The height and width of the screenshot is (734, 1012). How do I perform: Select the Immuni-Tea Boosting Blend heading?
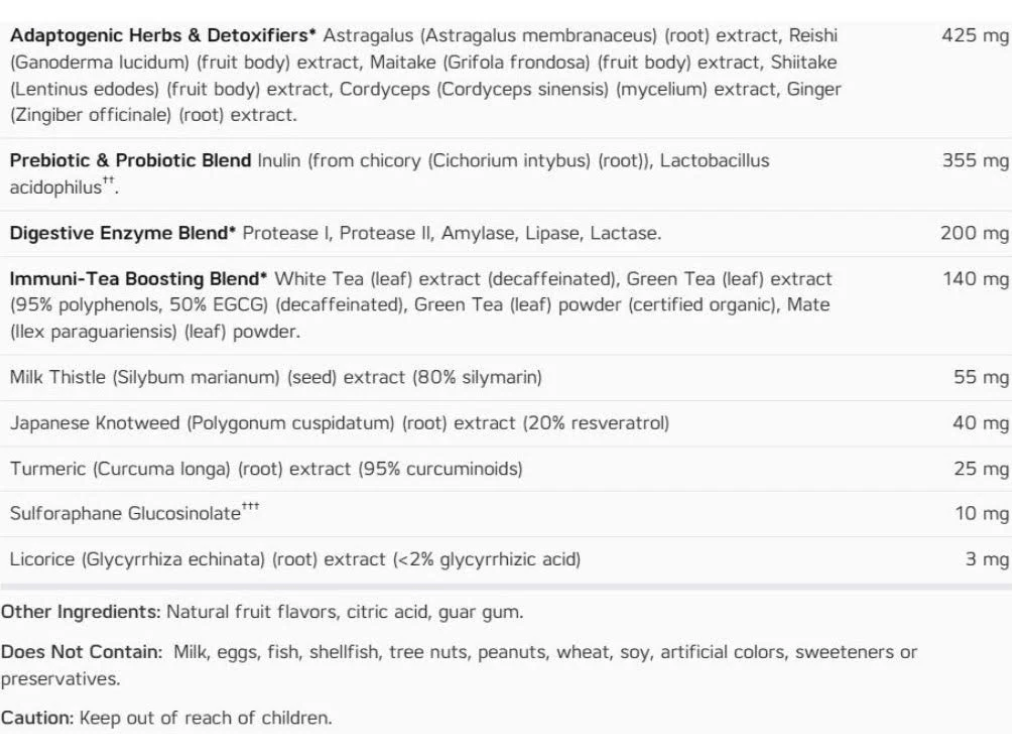point(138,281)
